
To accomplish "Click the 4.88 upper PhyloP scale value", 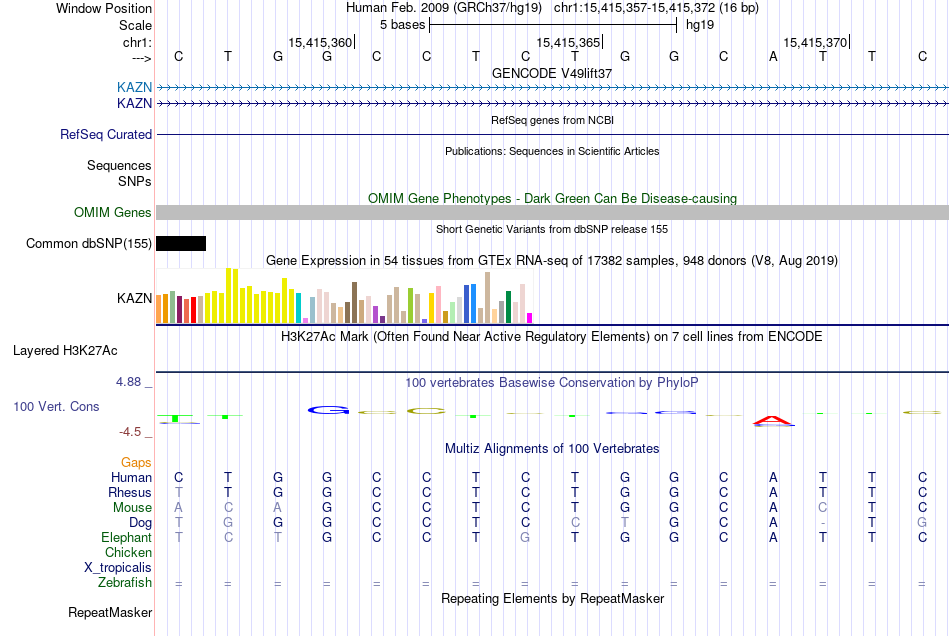I will click(x=128, y=382).
